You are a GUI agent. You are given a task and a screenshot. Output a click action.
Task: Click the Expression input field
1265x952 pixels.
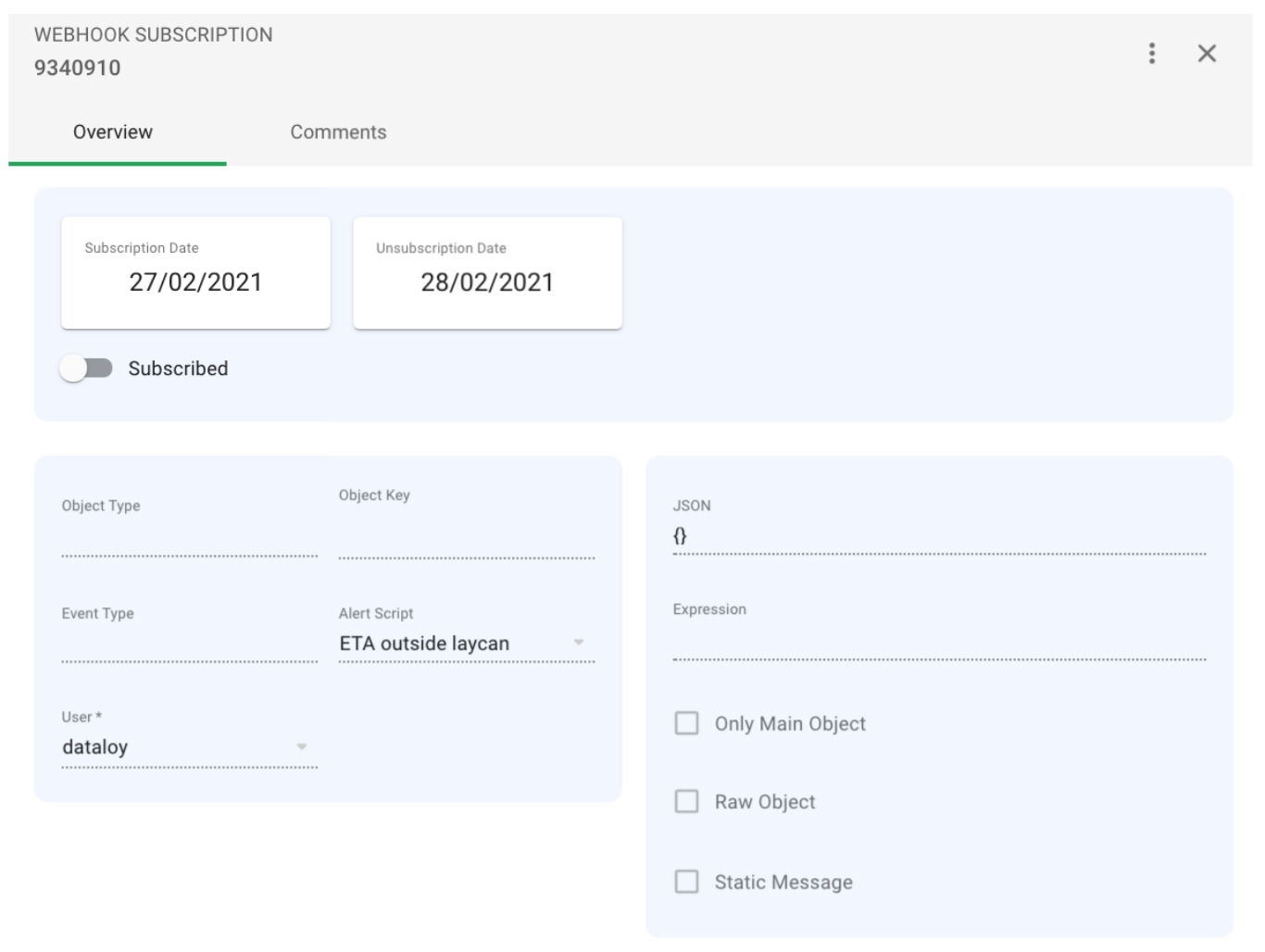(938, 642)
